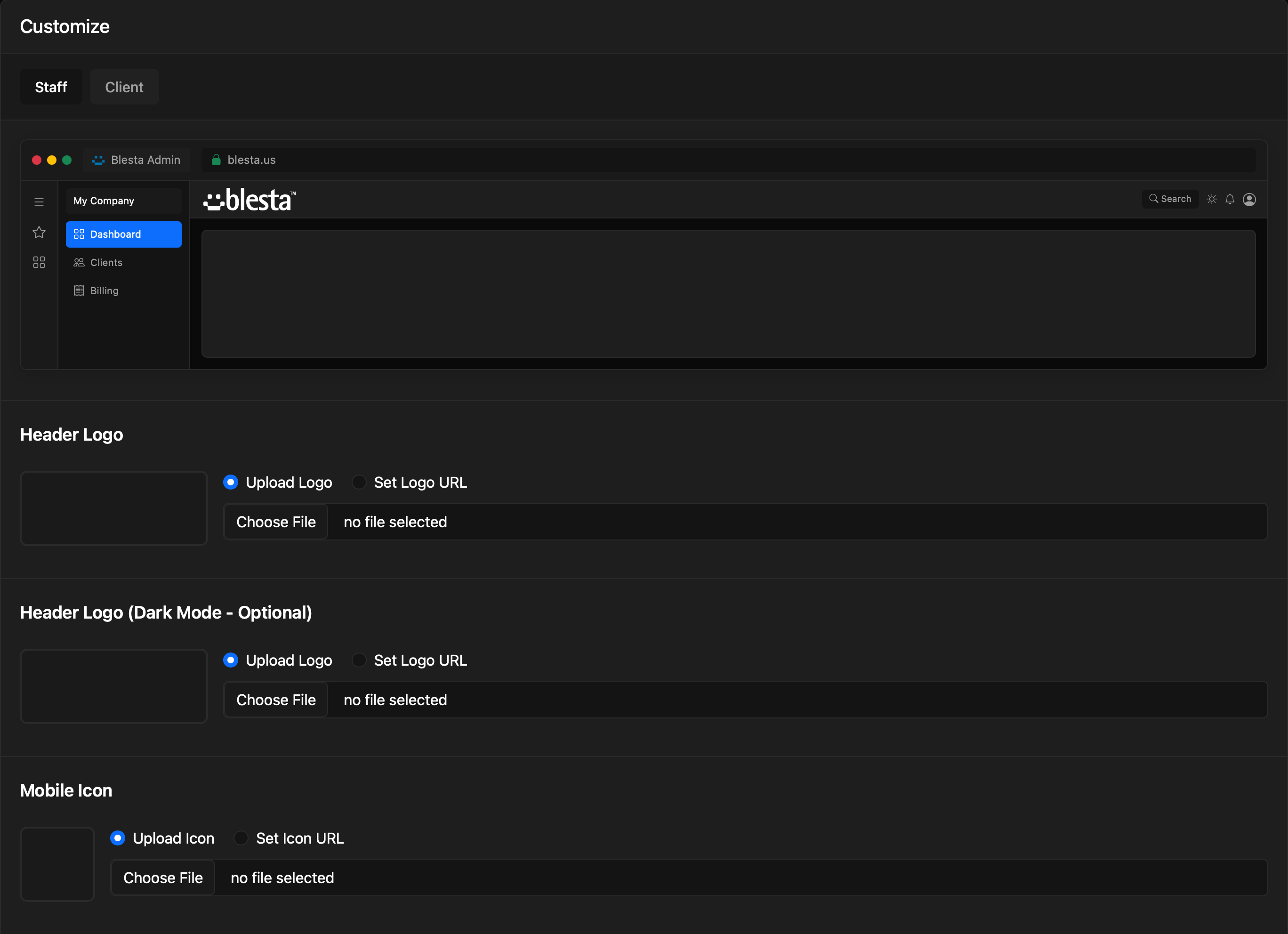Select Upload Logo under Header Logo
This screenshot has height=934, width=1288.
pyautogui.click(x=231, y=482)
